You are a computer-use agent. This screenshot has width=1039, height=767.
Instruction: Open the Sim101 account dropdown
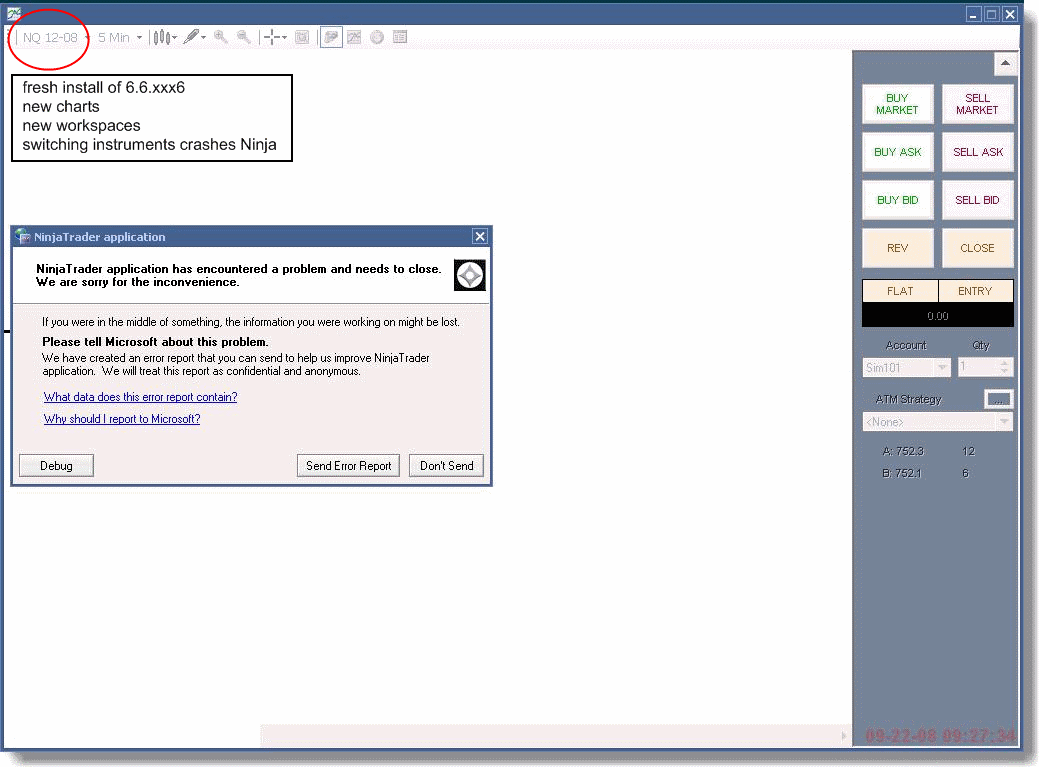[x=906, y=368]
